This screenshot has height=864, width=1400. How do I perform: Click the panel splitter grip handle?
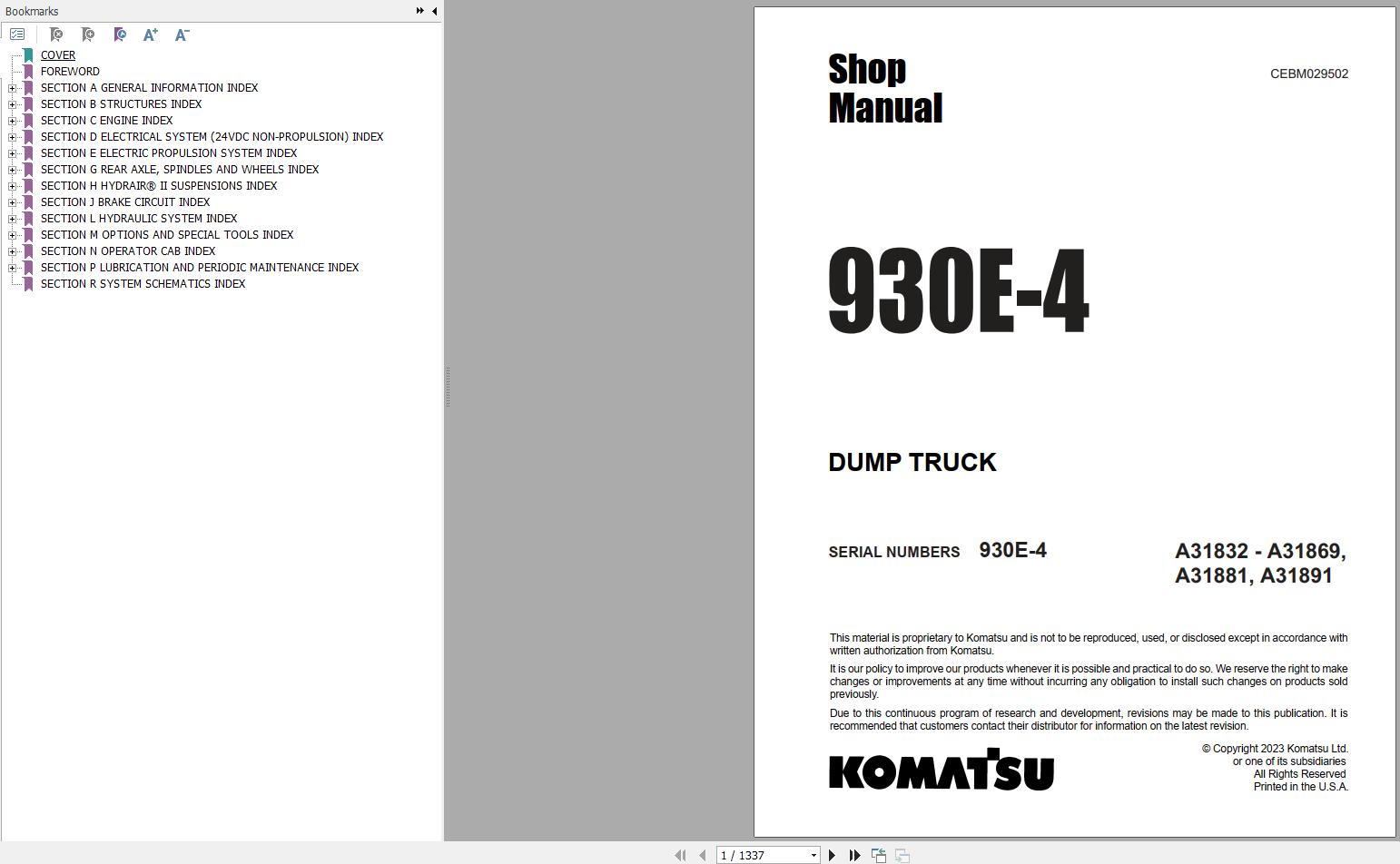point(448,388)
